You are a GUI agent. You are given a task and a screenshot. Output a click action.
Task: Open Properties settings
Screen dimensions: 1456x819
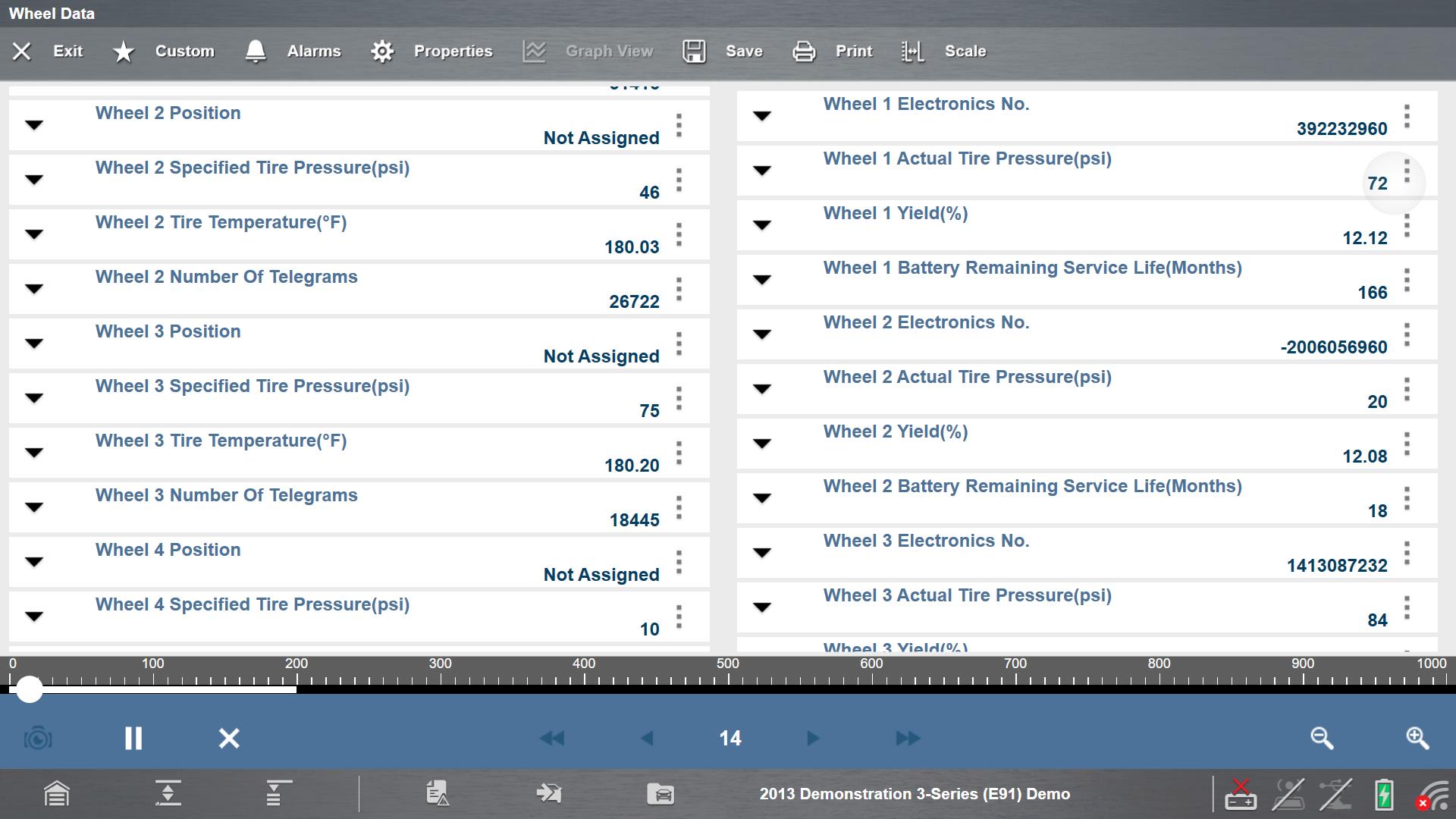click(382, 51)
